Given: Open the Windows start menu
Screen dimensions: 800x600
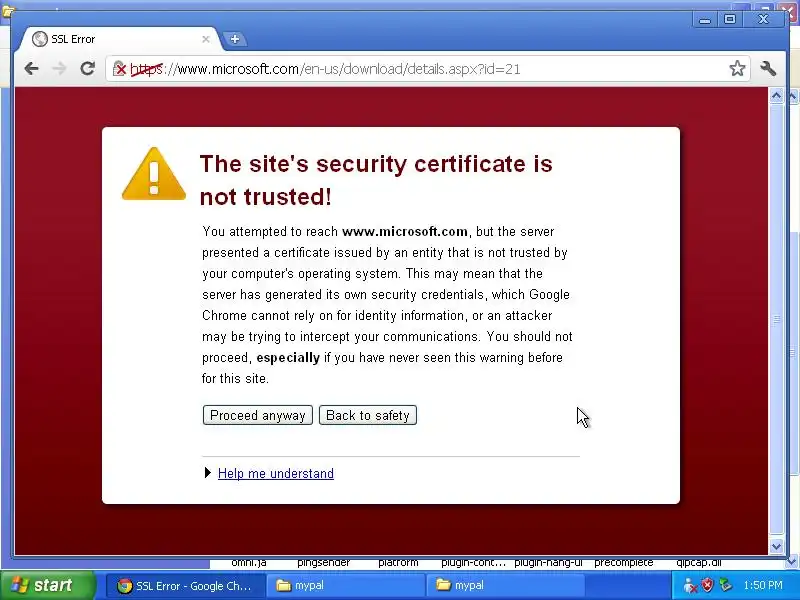Looking at the screenshot, I should click(47, 585).
